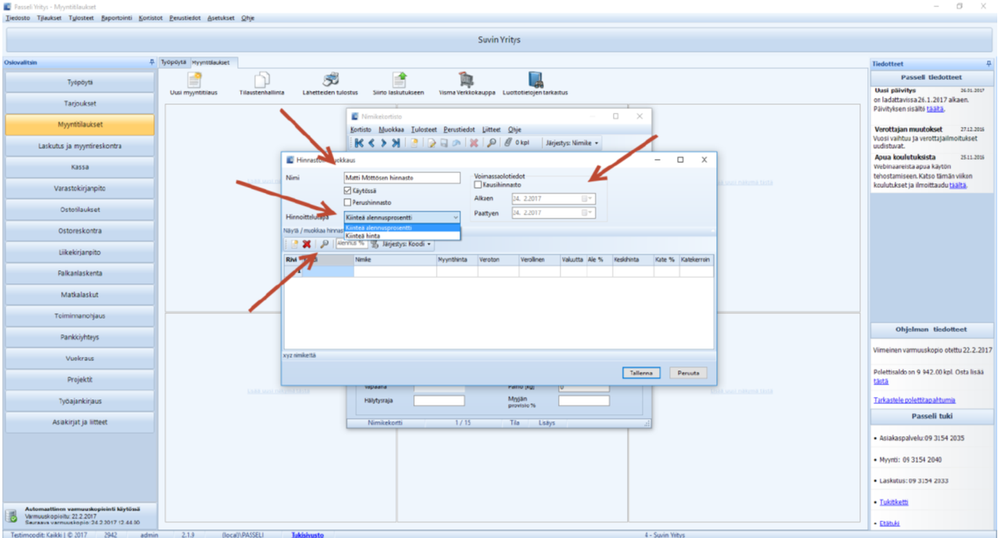Image resolution: width=998 pixels, height=538 pixels.
Task: Click Tukitiketti link
Action: click(x=894, y=502)
